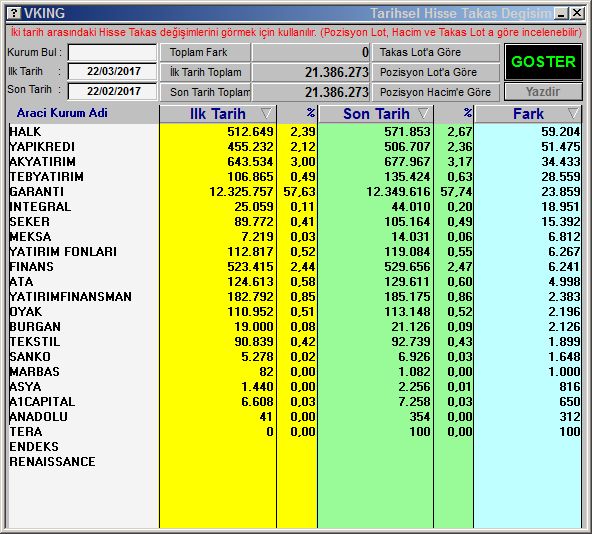Viewport: 592px width, 534px height.
Task: Click the help question mark icon in title bar
Action: (x=14, y=14)
